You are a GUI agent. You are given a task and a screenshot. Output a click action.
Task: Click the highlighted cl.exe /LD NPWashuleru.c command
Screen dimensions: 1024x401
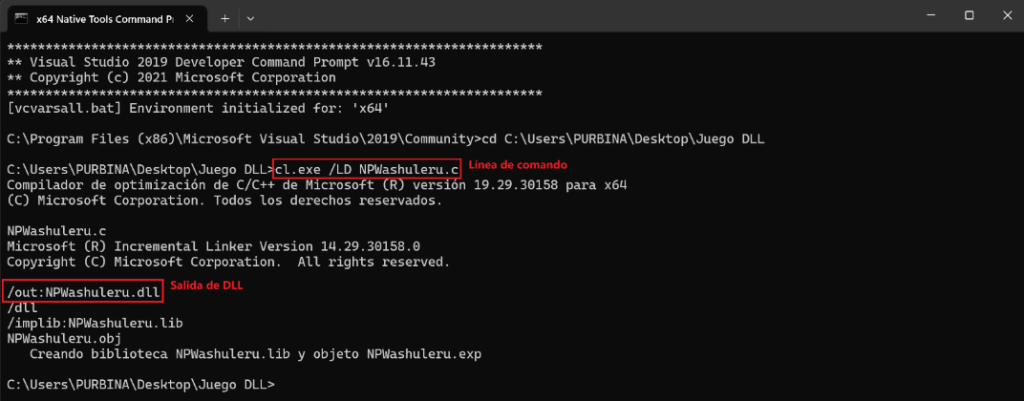pyautogui.click(x=366, y=169)
